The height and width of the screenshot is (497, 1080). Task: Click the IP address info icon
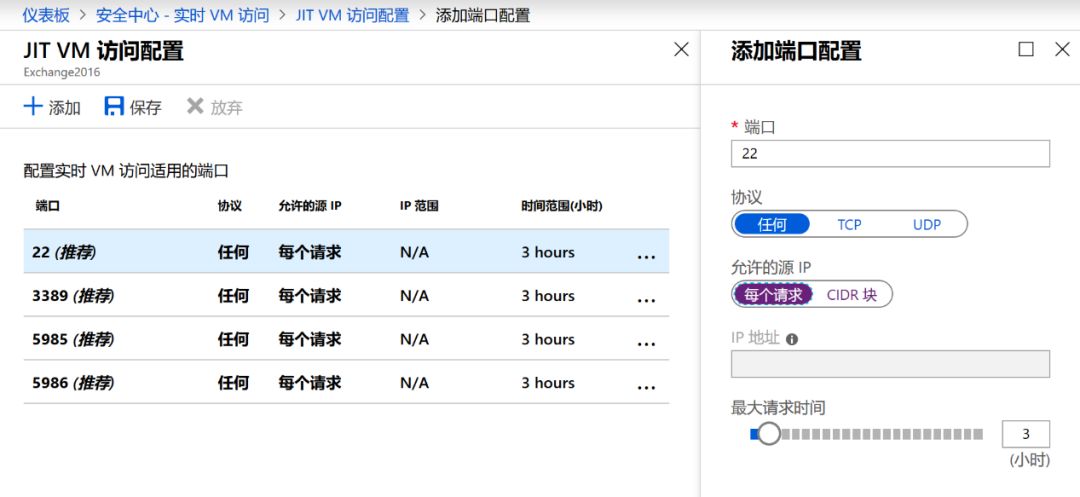click(792, 339)
